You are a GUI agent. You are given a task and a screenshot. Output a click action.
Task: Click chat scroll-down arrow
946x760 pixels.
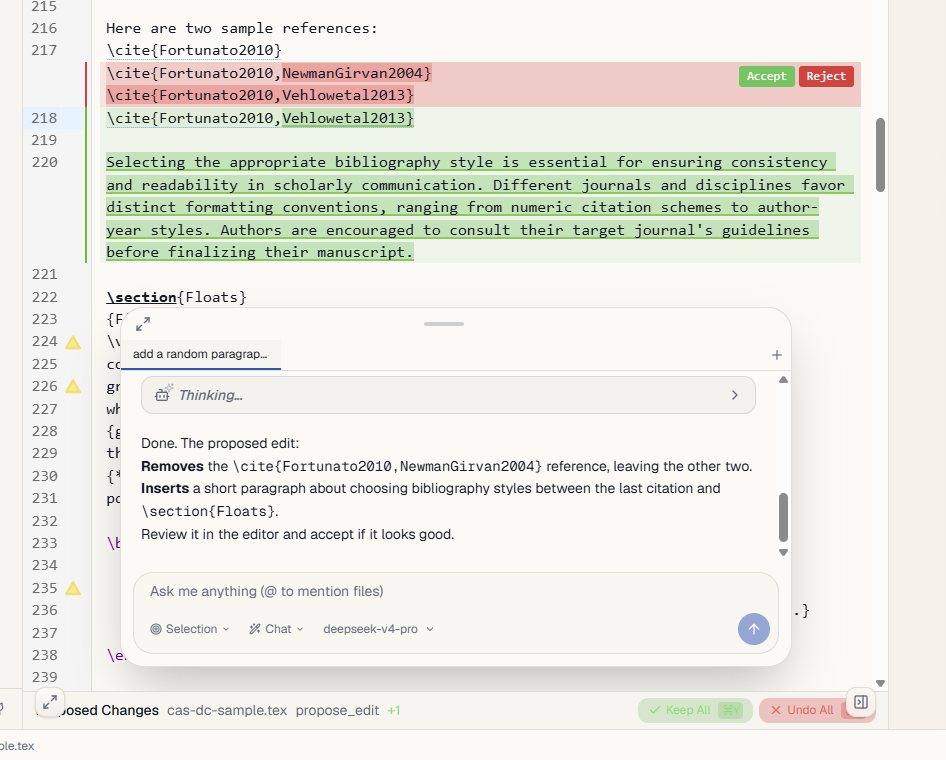pyautogui.click(x=783, y=553)
